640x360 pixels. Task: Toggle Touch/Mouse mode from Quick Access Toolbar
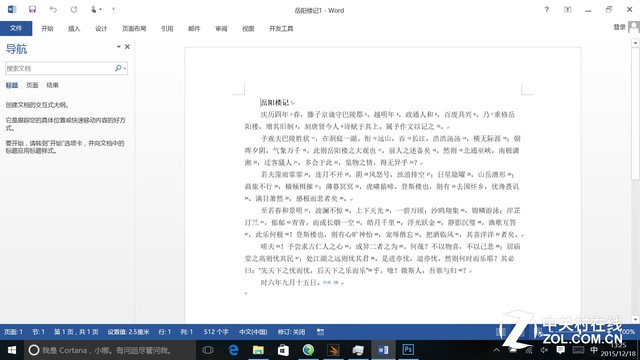(x=95, y=9)
